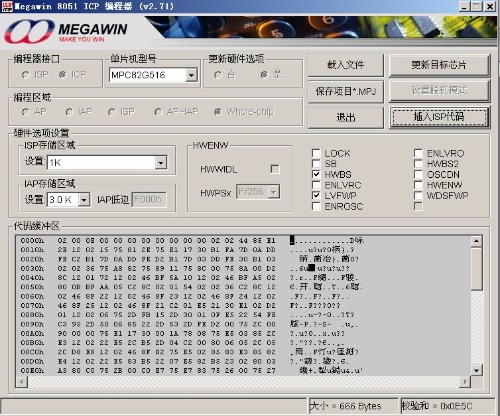Enable the LOCK checkbox
This screenshot has width=500, height=416.
point(316,153)
